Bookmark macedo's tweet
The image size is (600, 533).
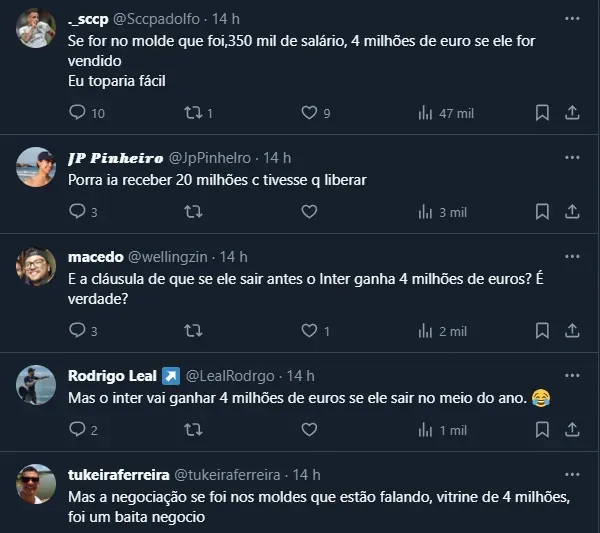(541, 330)
